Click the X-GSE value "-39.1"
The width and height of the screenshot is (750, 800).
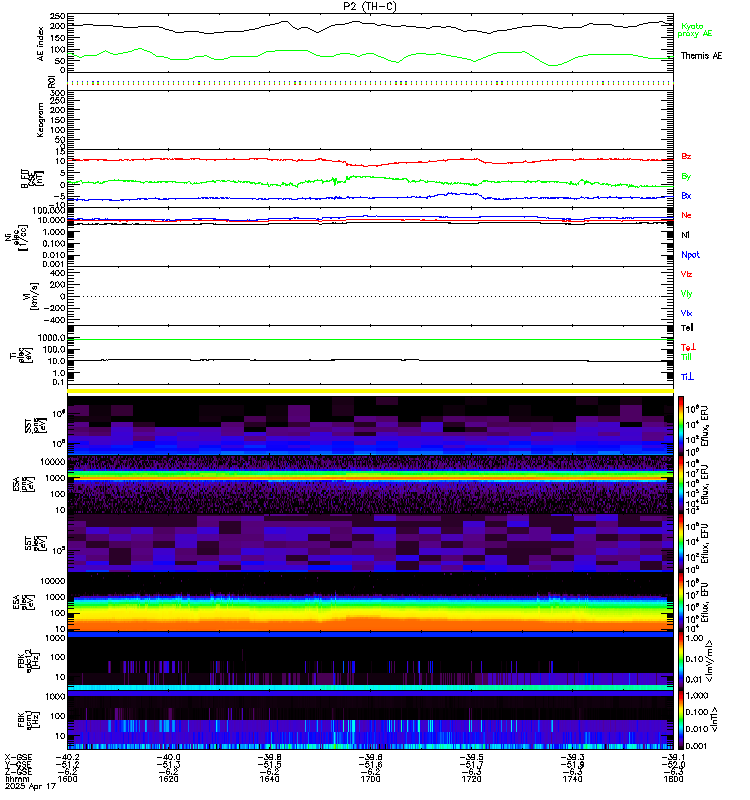pos(673,757)
